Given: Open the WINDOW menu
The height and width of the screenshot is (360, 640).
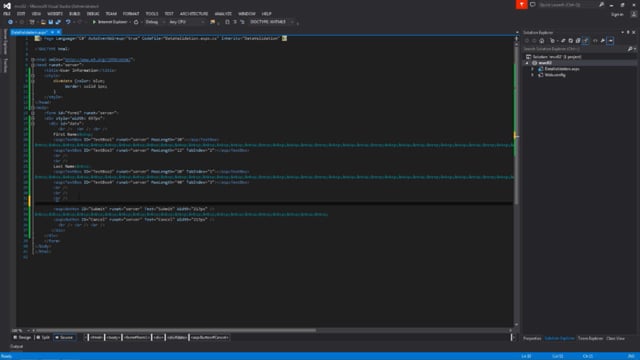Looking at the screenshot, I should (x=247, y=13).
